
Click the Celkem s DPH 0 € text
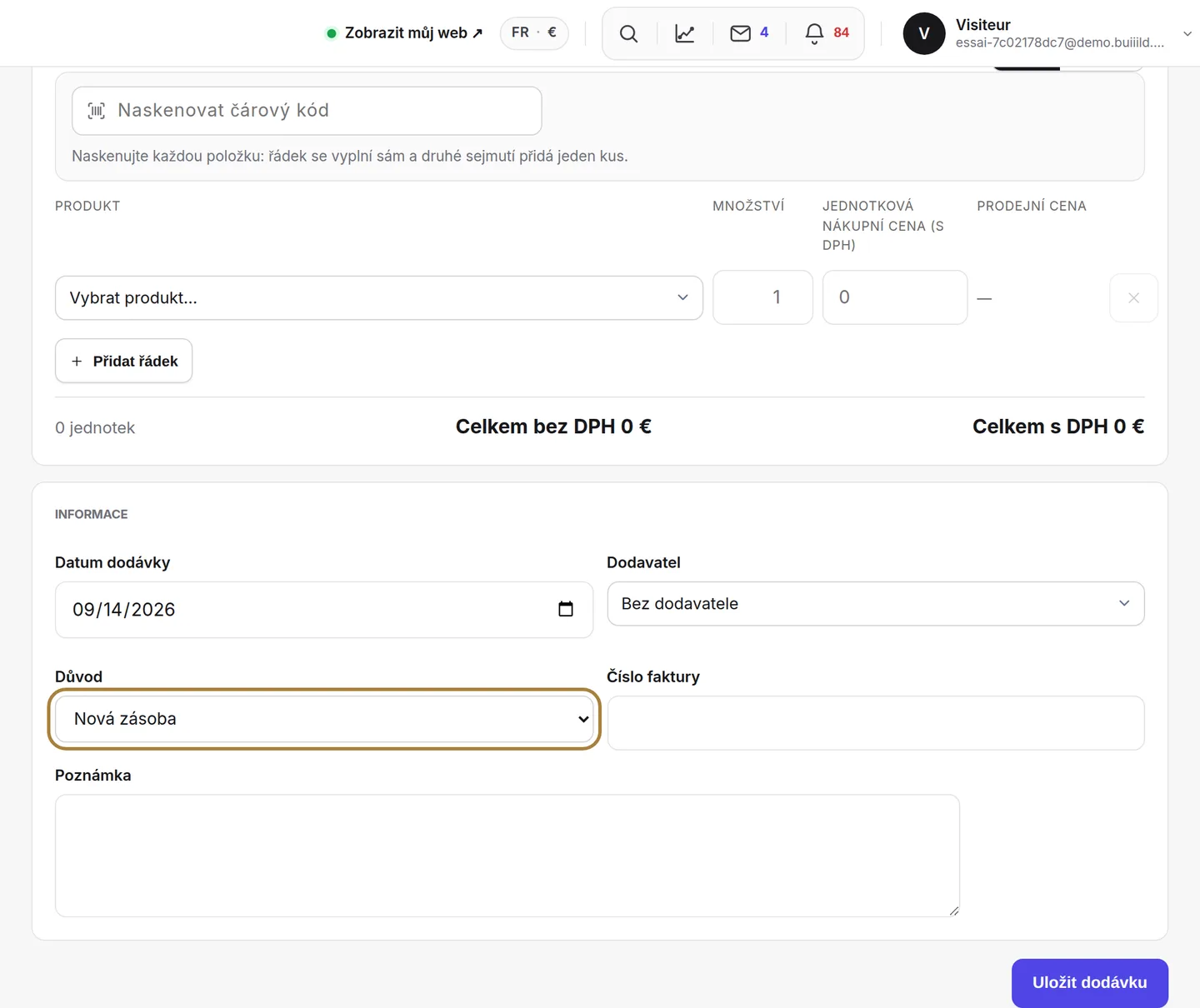click(1058, 427)
